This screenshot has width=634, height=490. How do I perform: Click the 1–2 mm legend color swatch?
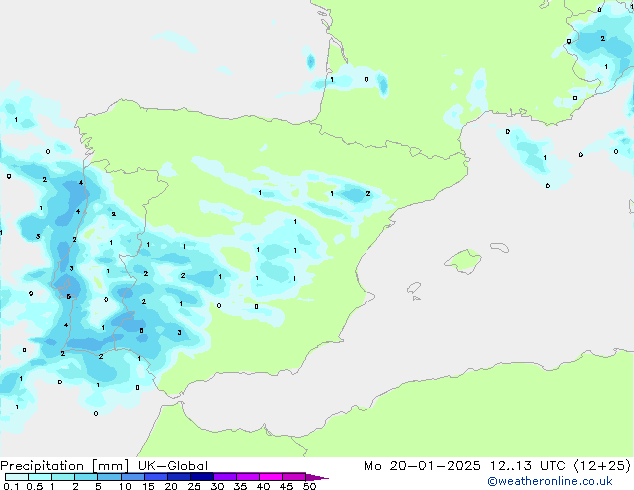tap(63, 477)
